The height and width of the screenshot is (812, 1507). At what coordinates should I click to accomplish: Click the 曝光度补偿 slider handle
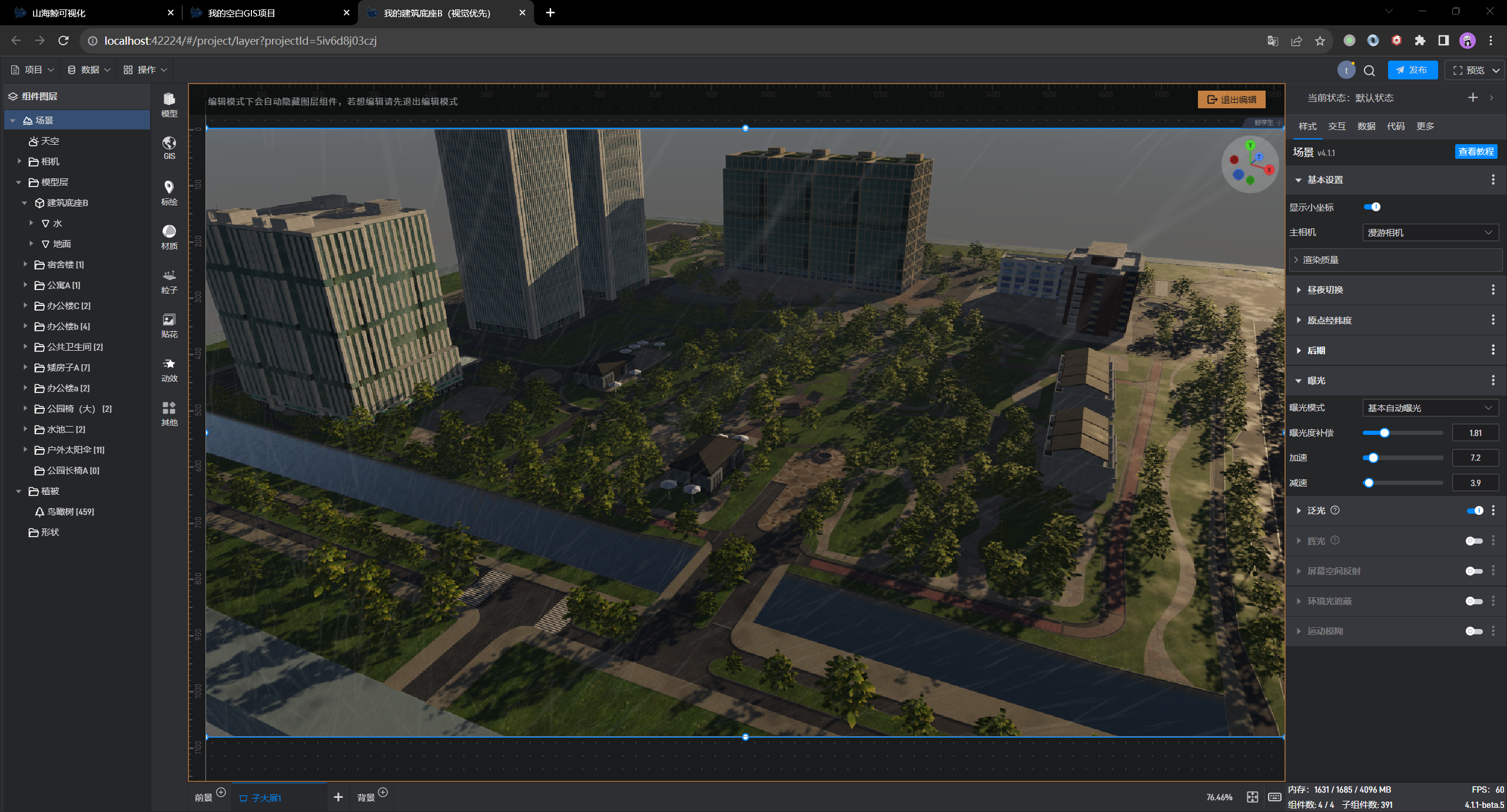(x=1385, y=433)
